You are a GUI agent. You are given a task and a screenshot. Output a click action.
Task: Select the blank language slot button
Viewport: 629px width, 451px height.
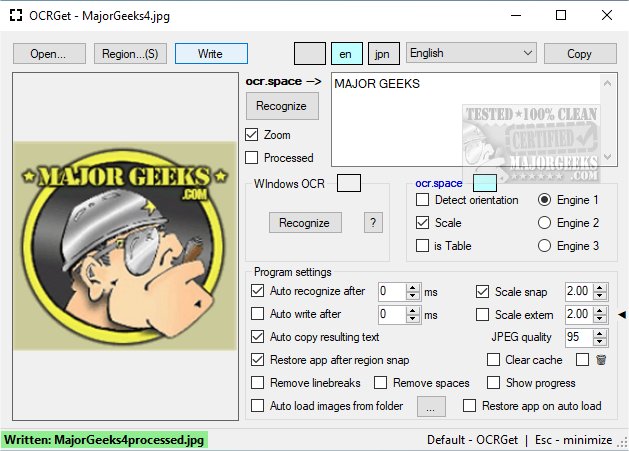click(x=310, y=53)
